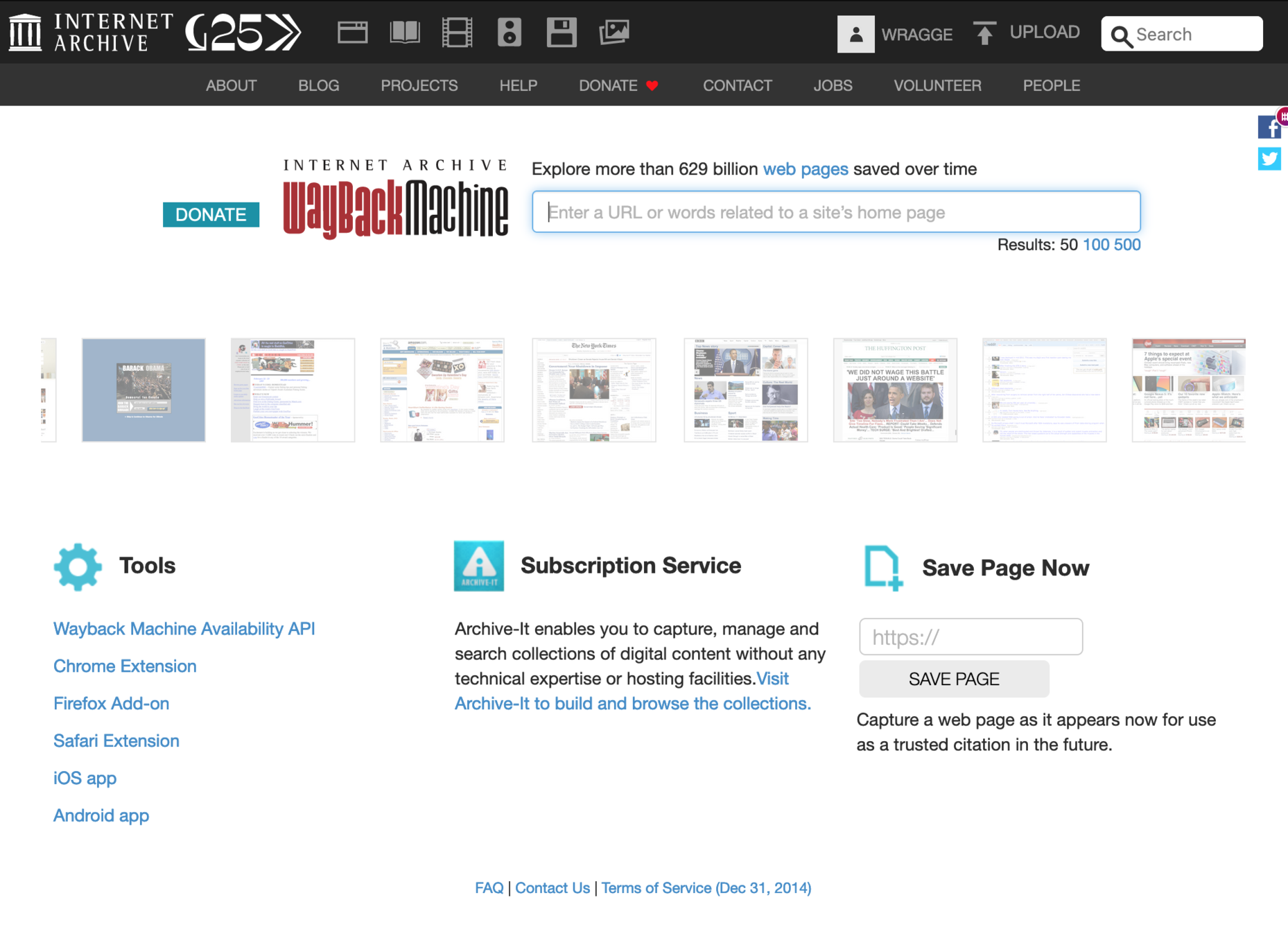Open the Contact menu item
Screen dimensions: 1288x936
point(738,85)
